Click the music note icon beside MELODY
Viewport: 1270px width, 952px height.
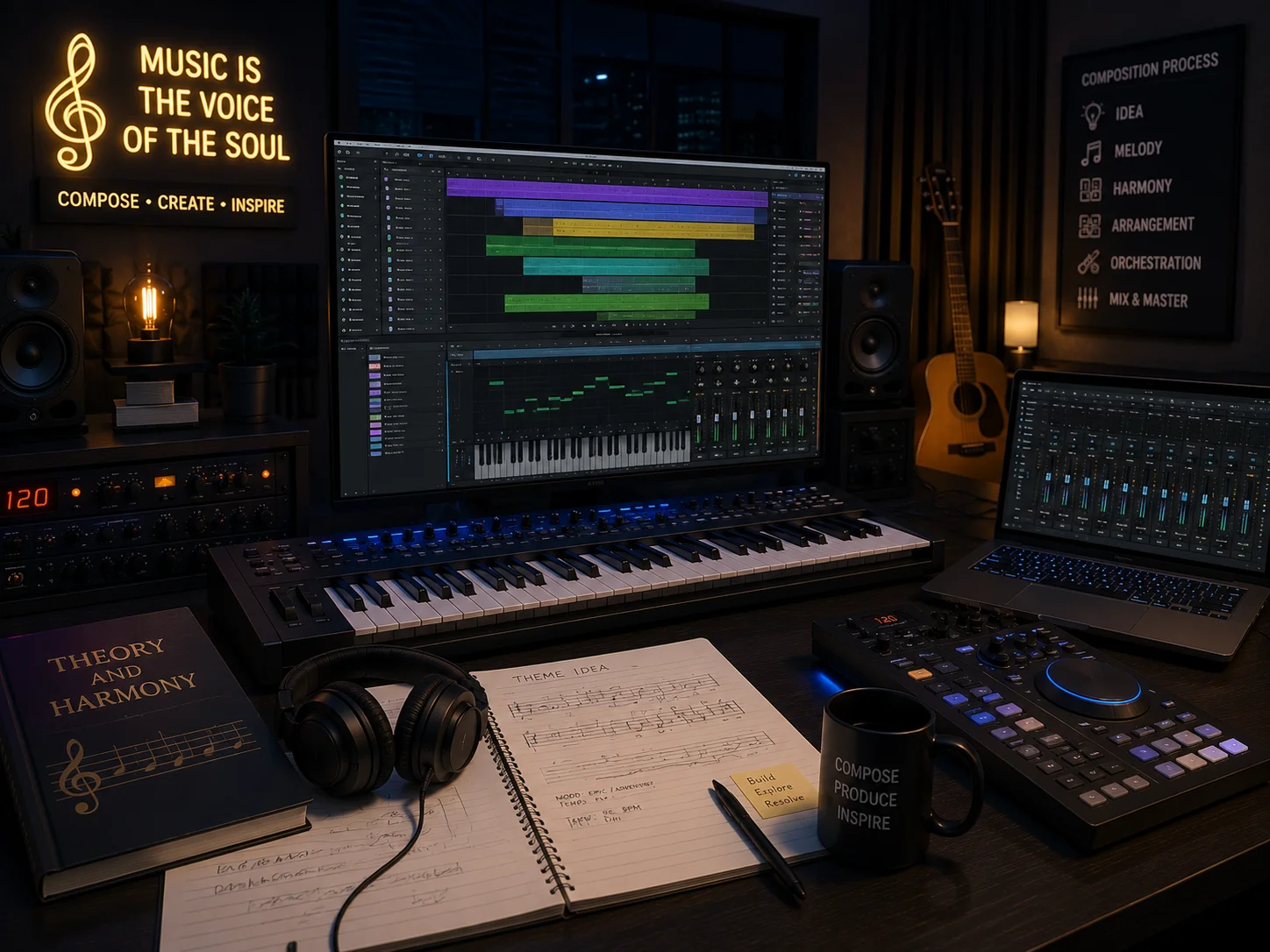coord(1091,153)
